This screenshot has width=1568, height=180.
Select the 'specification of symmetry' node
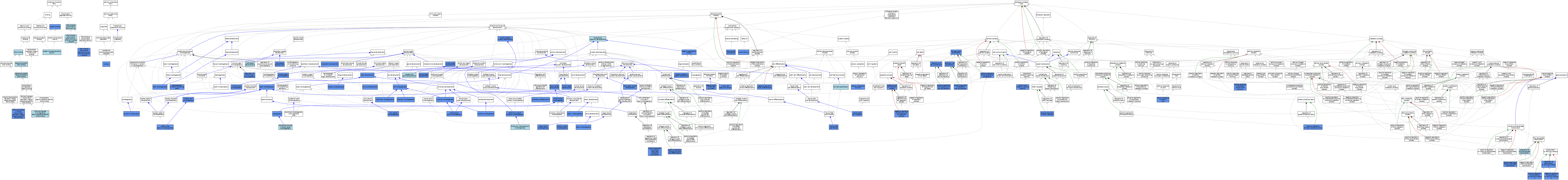697,64
